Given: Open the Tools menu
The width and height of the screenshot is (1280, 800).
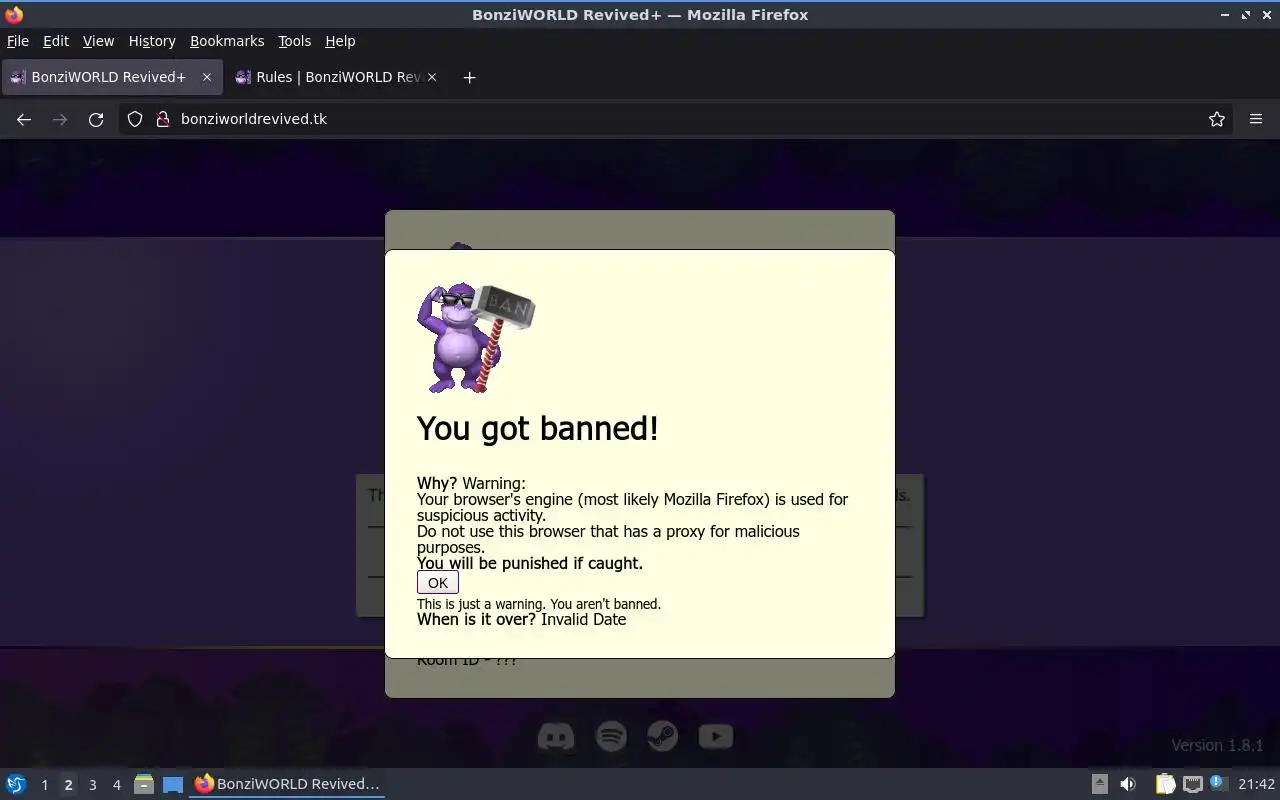Looking at the screenshot, I should pyautogui.click(x=294, y=41).
